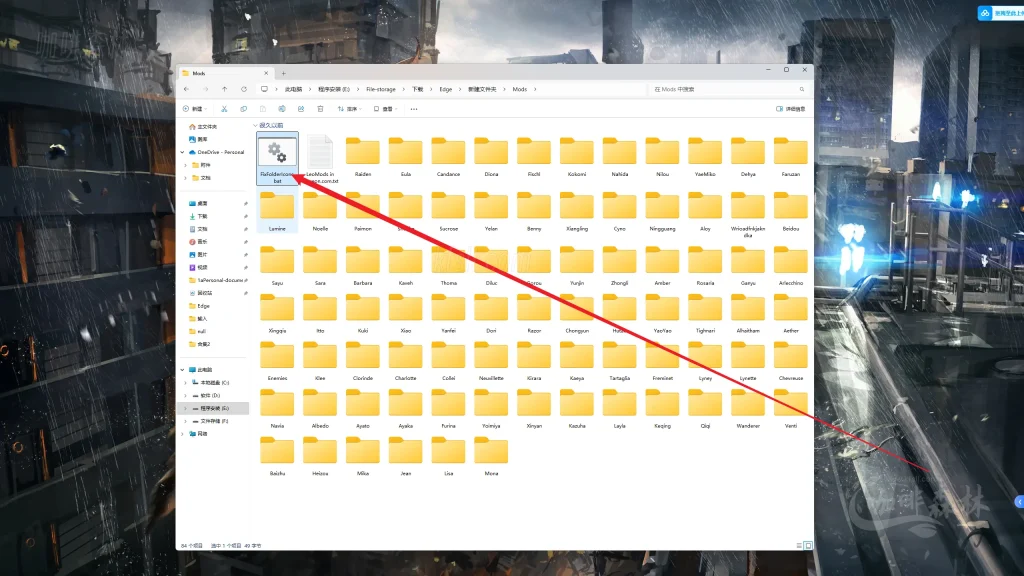Toggle the 详细信息 details pane button

coord(790,109)
